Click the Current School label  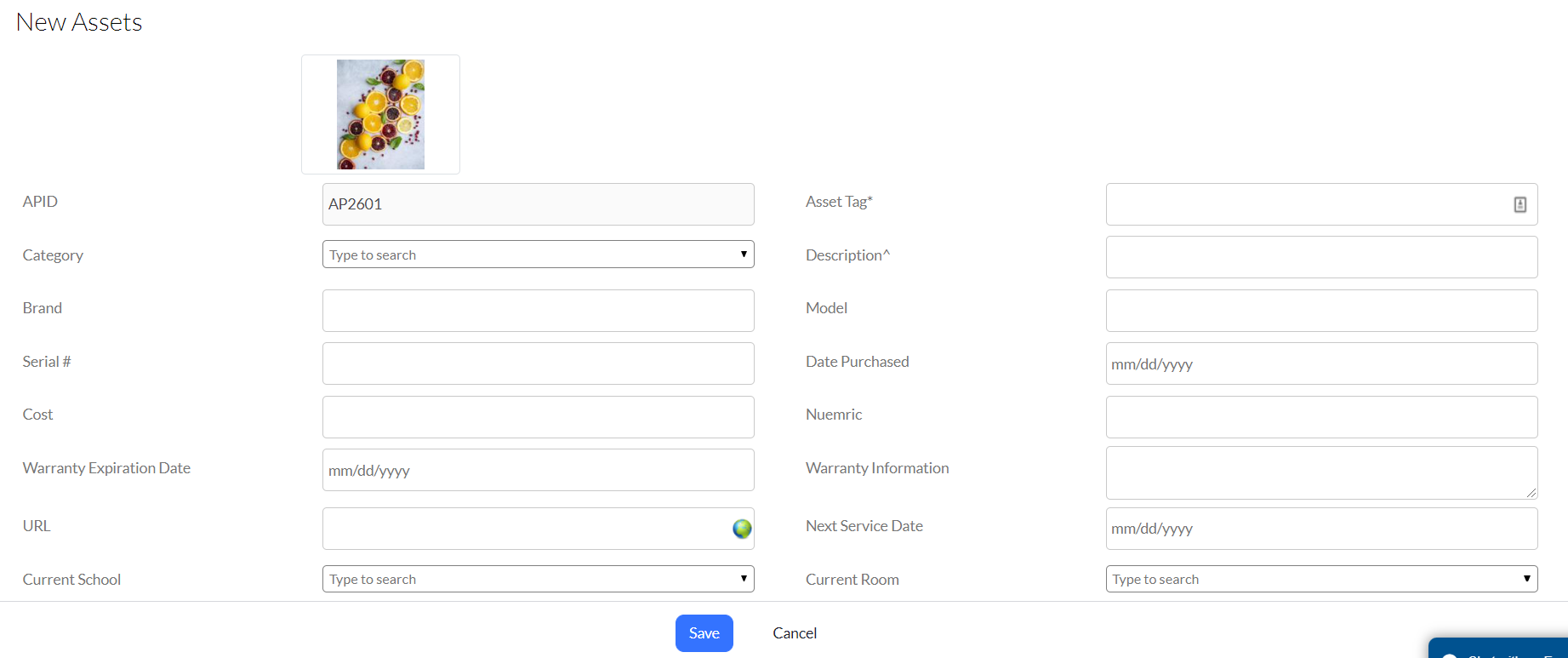pos(71,580)
